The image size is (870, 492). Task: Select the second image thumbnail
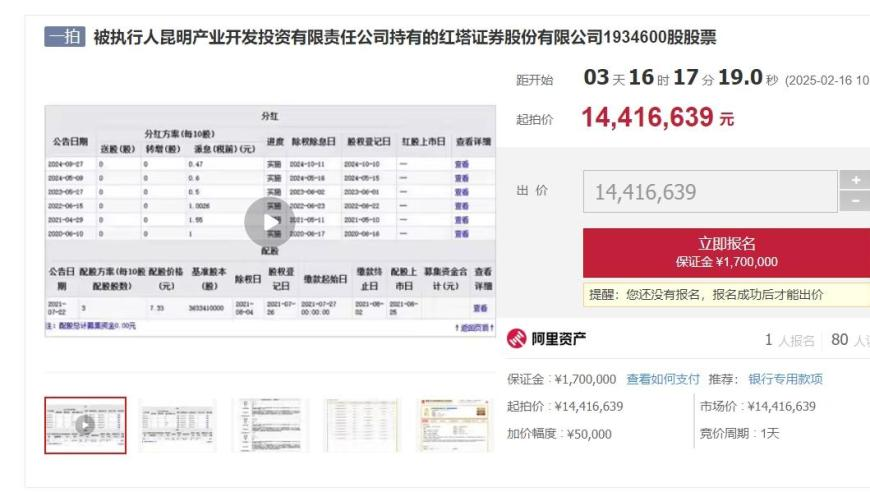click(178, 425)
